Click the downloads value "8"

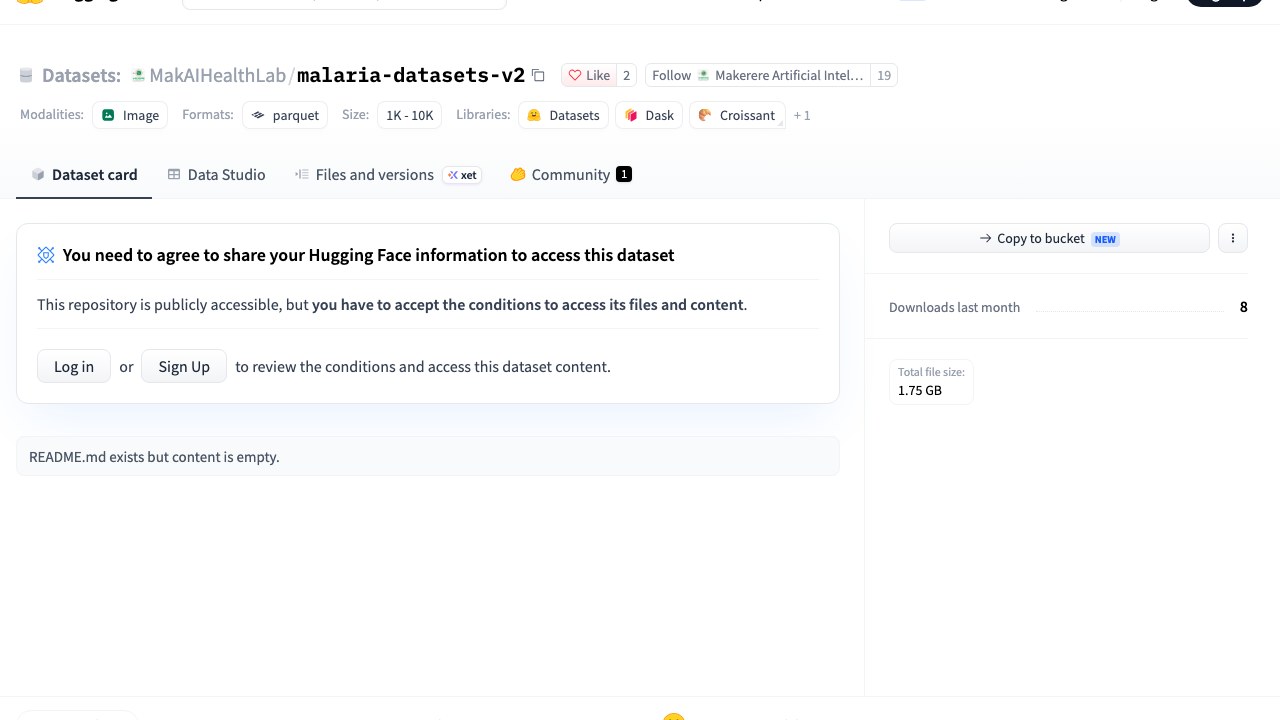tap(1243, 307)
